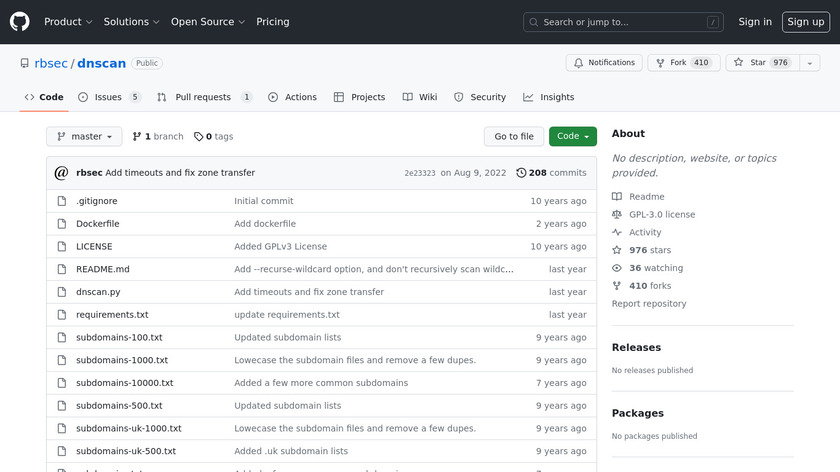Click the rbsec avatar icon in commit row

[61, 173]
